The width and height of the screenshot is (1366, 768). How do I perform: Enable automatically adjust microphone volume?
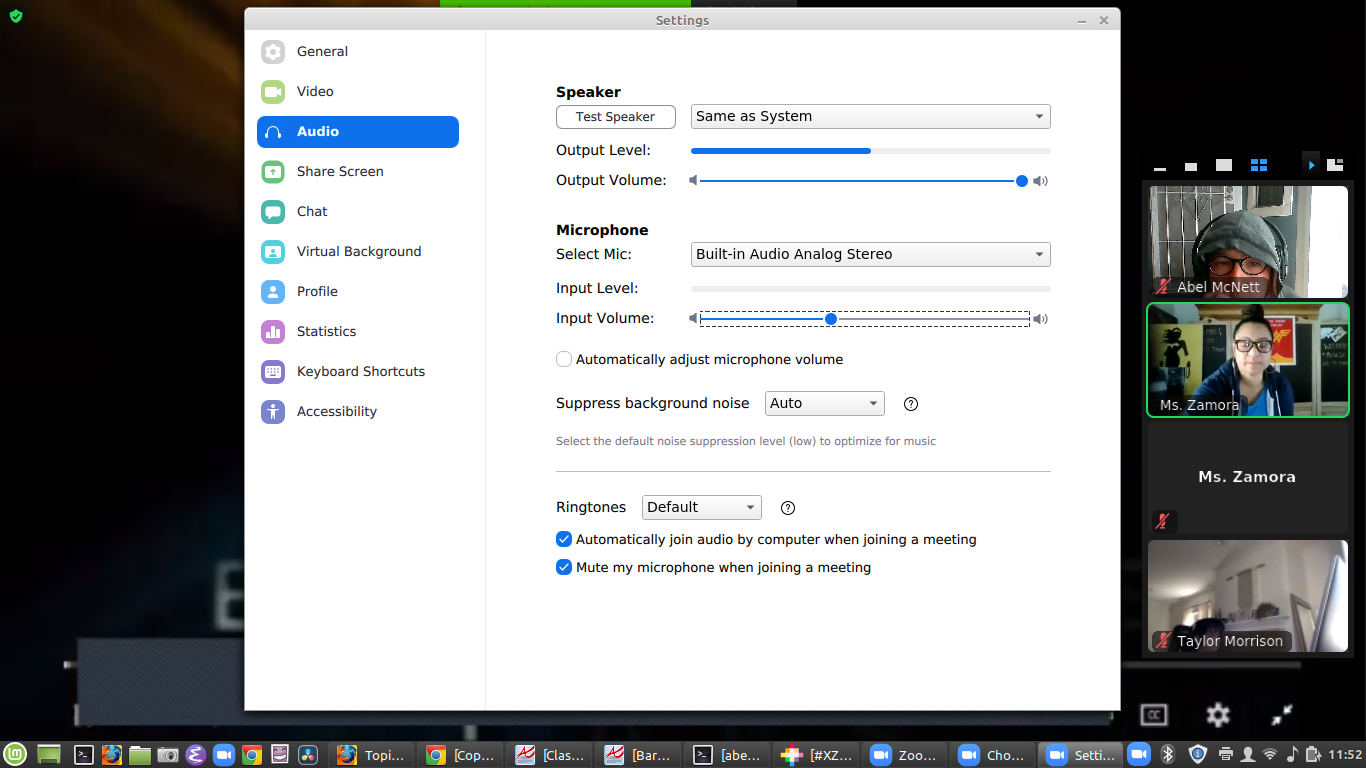click(x=564, y=359)
